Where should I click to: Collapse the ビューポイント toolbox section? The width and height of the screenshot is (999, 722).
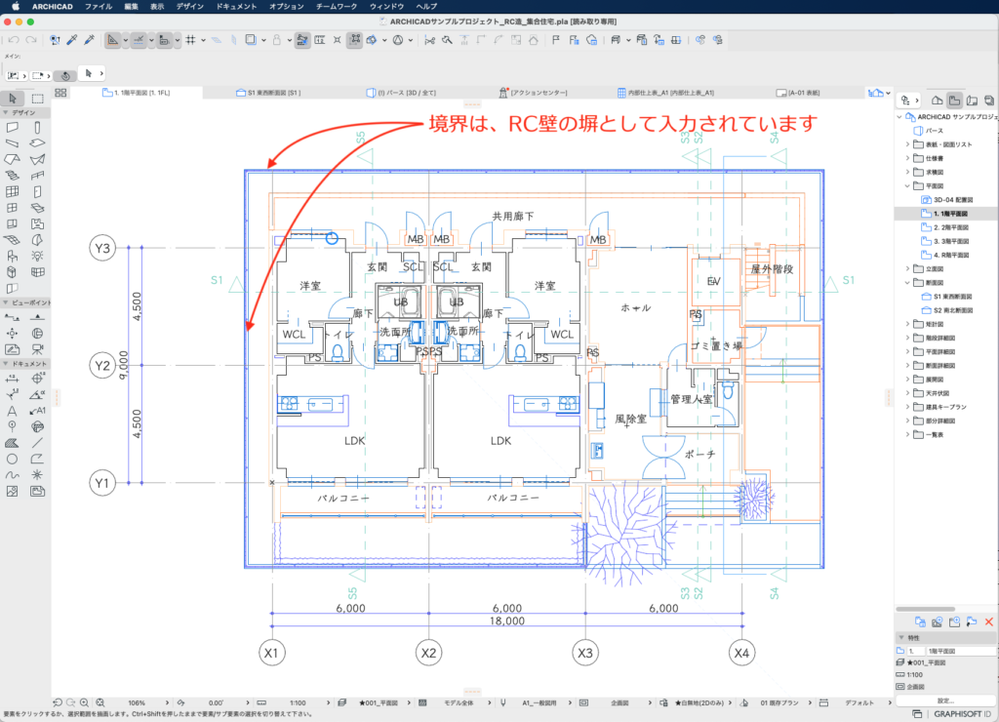coord(6,303)
